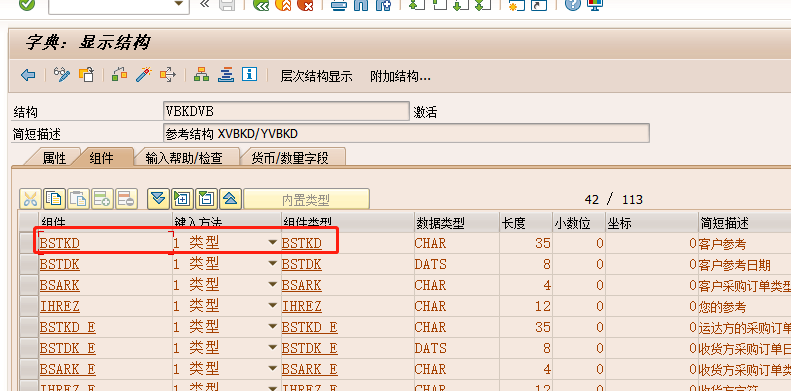The image size is (791, 391).
Task: Click the red Cancel icon
Action: tap(305, 5)
